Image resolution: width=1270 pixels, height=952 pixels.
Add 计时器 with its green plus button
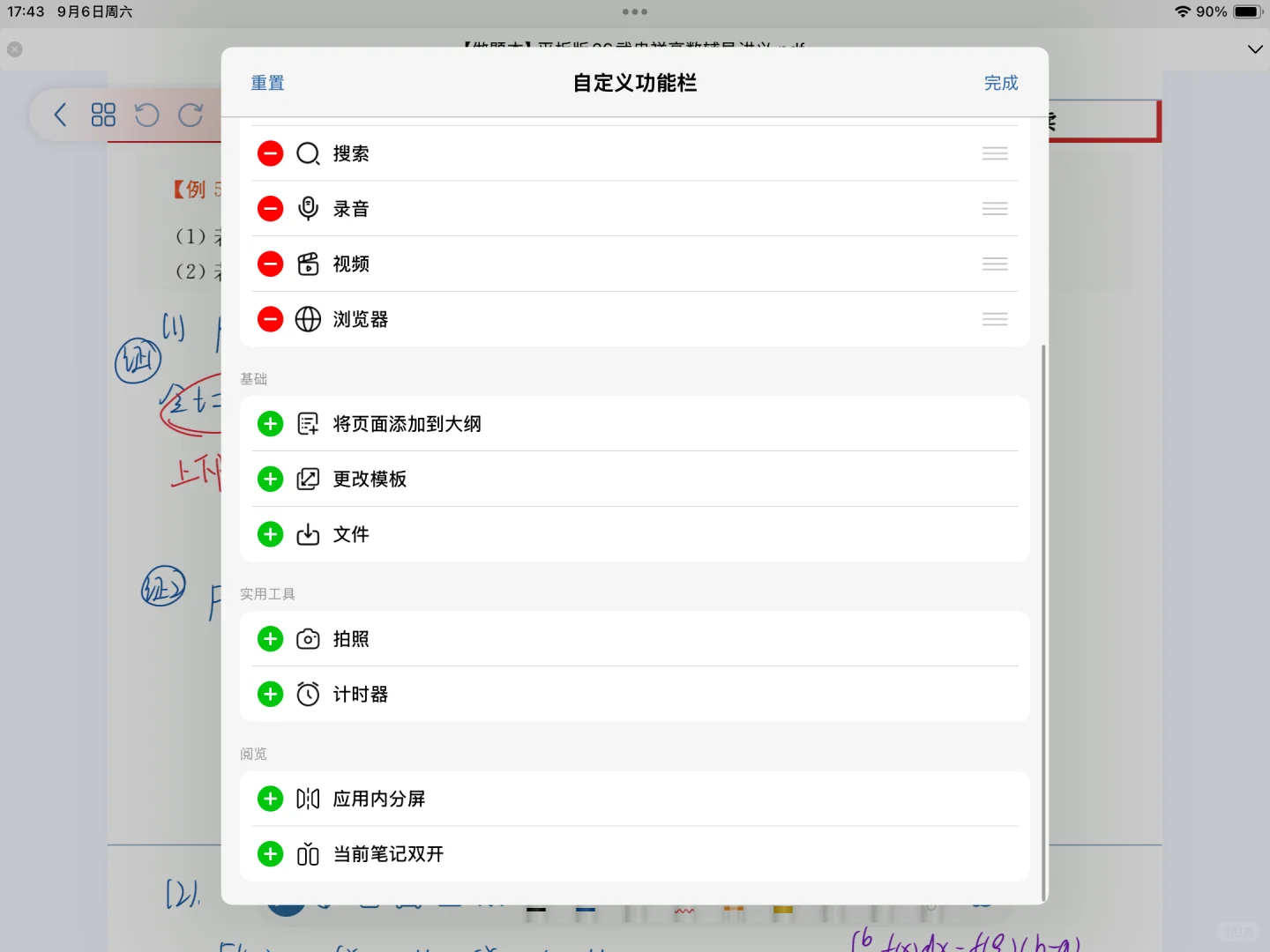pos(270,695)
